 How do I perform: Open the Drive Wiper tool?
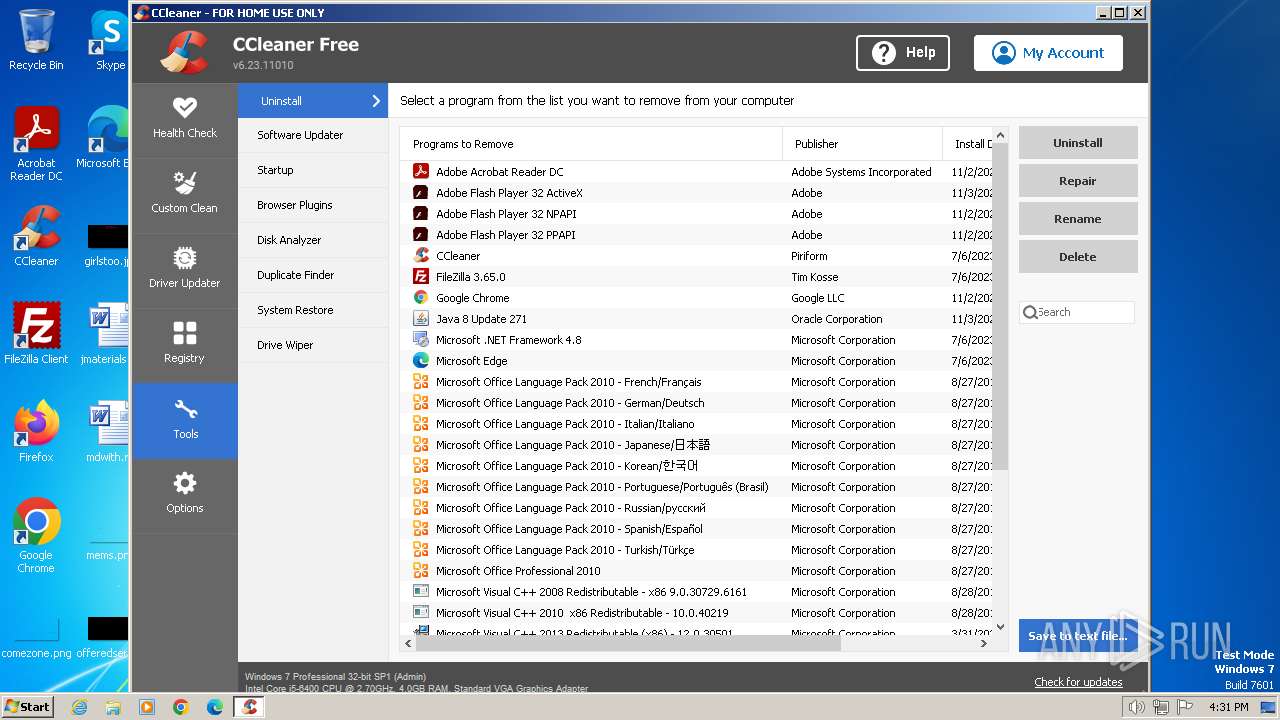click(x=313, y=345)
